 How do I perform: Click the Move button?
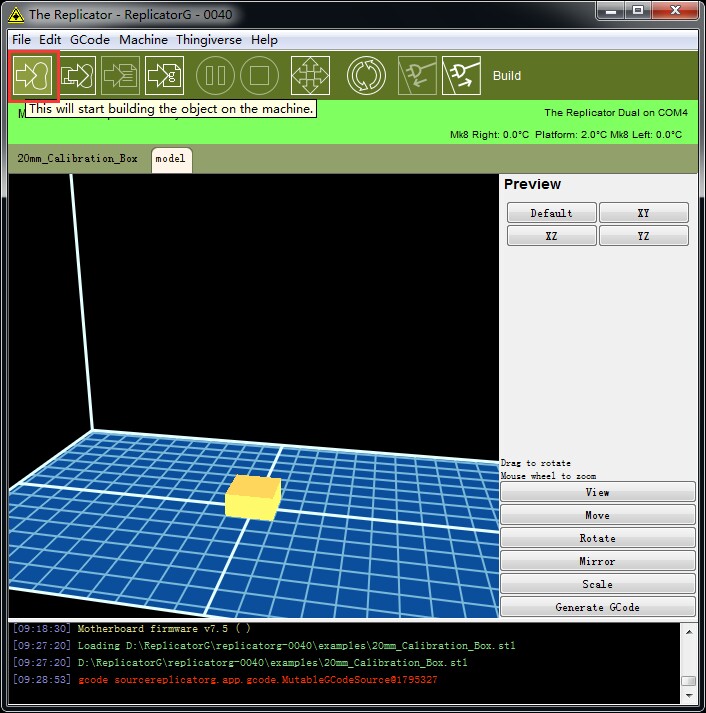coord(597,515)
